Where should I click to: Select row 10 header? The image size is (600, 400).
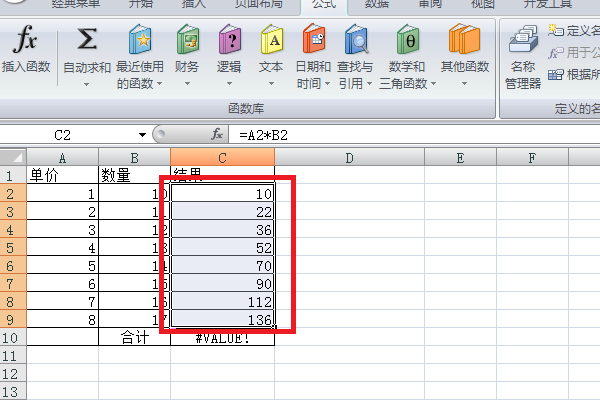click(13, 337)
